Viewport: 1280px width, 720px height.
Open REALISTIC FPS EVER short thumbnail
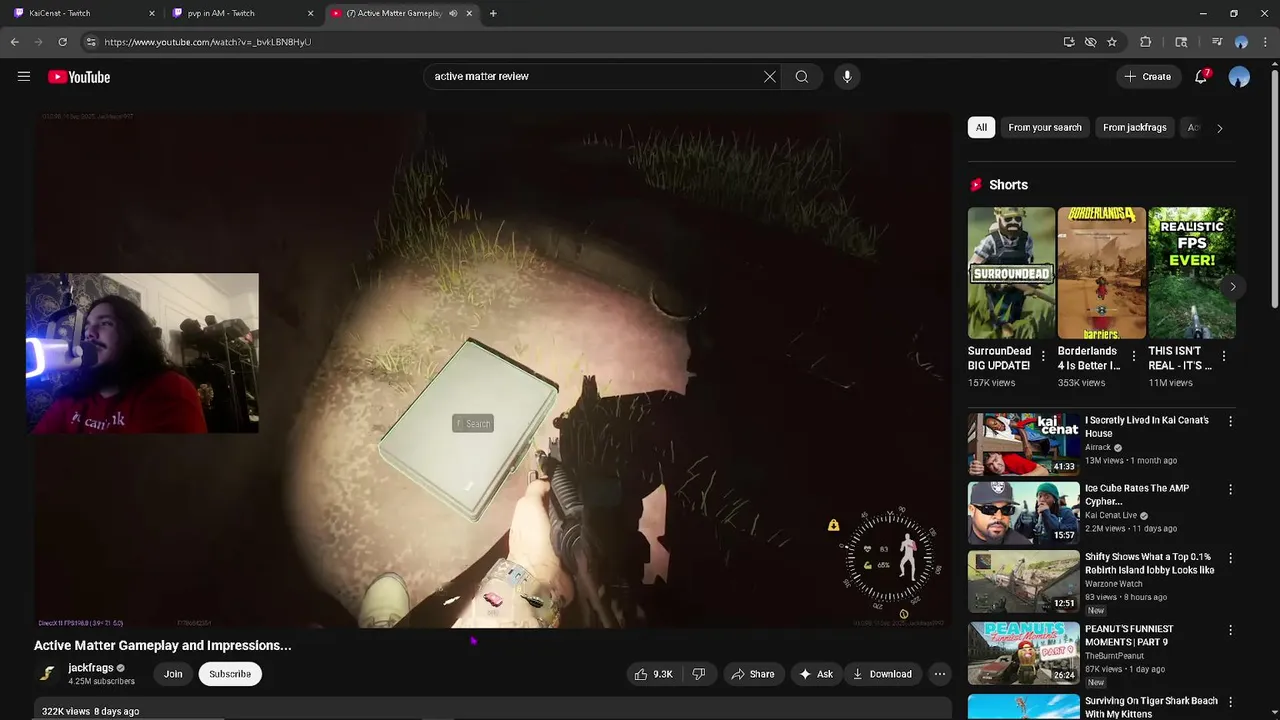pos(1191,273)
